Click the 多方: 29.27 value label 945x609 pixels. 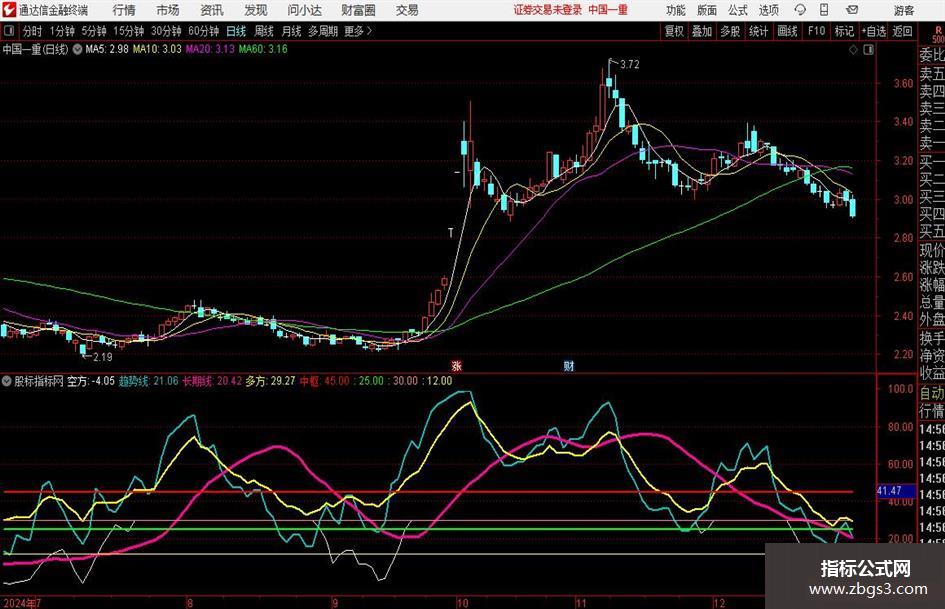tap(270, 381)
